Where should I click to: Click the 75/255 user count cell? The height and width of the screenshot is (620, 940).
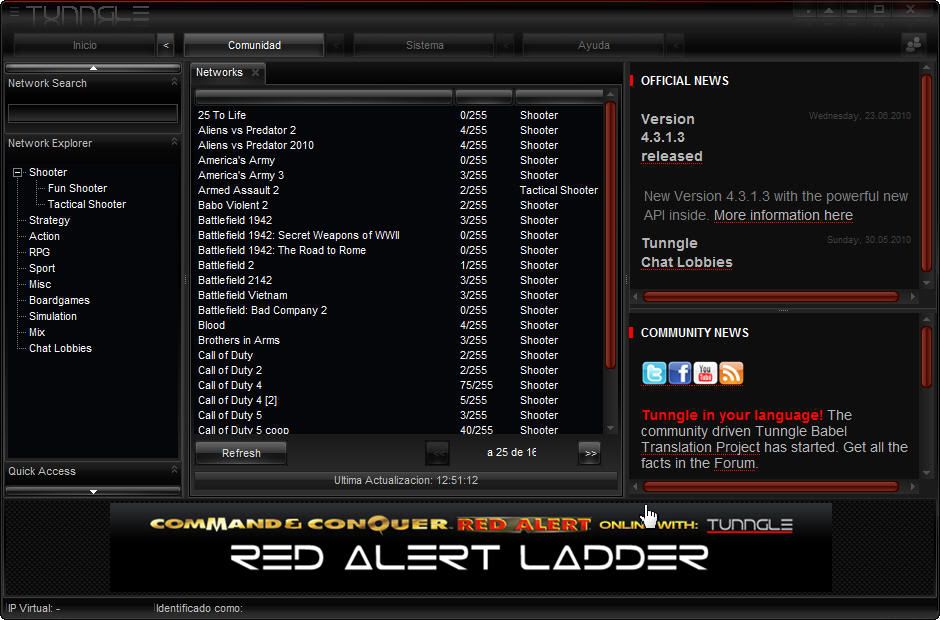click(477, 385)
